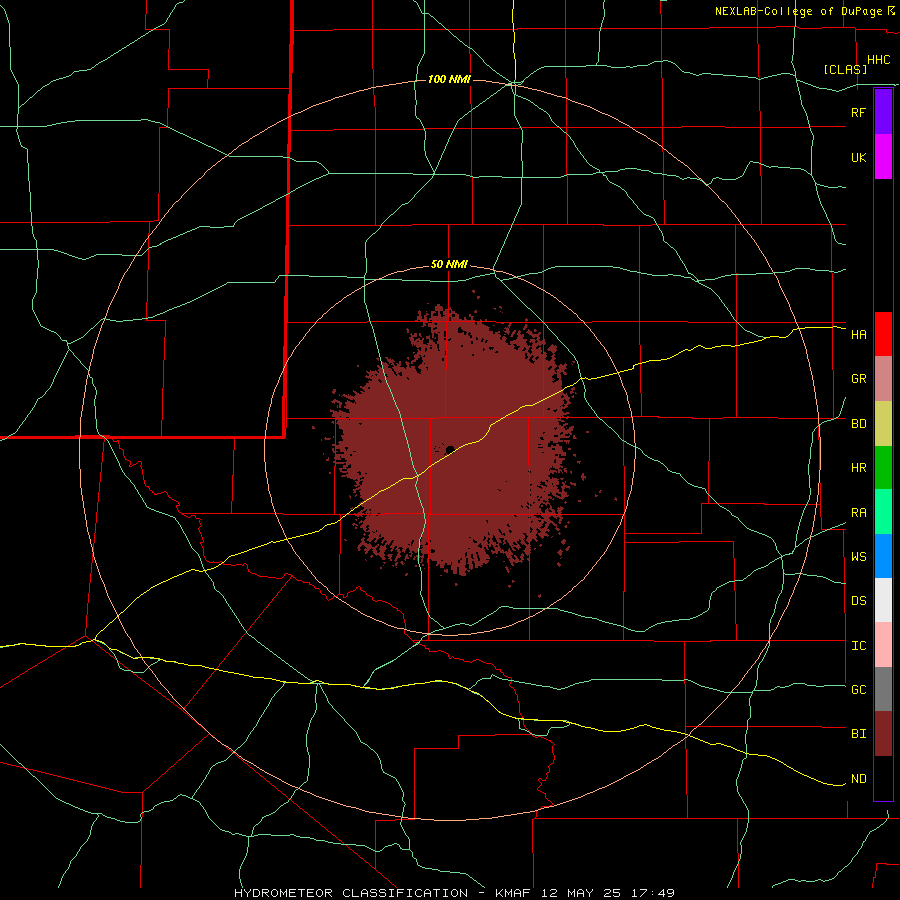Click the UK legend label

coord(858,157)
